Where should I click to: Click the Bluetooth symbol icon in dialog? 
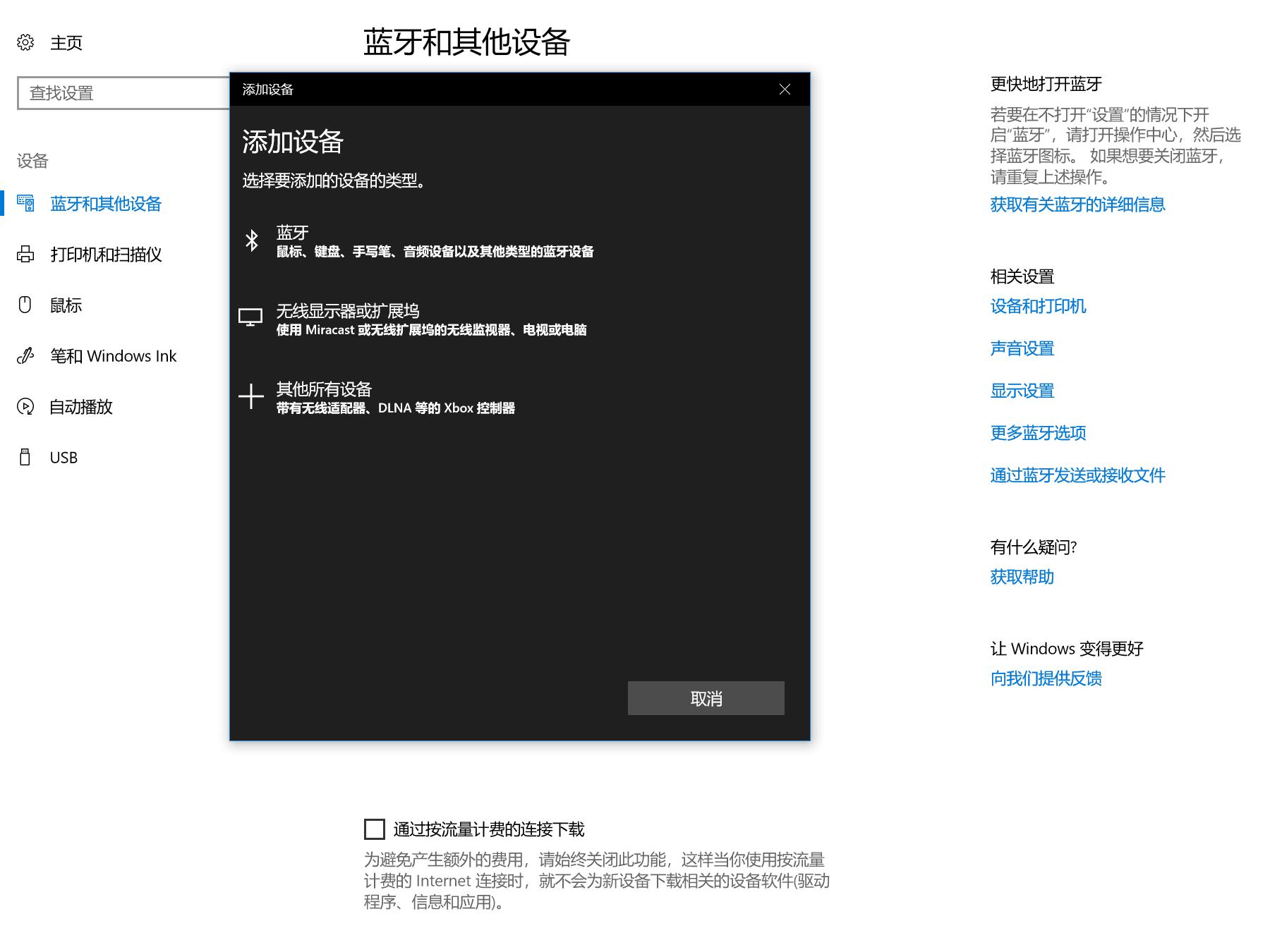tap(252, 240)
